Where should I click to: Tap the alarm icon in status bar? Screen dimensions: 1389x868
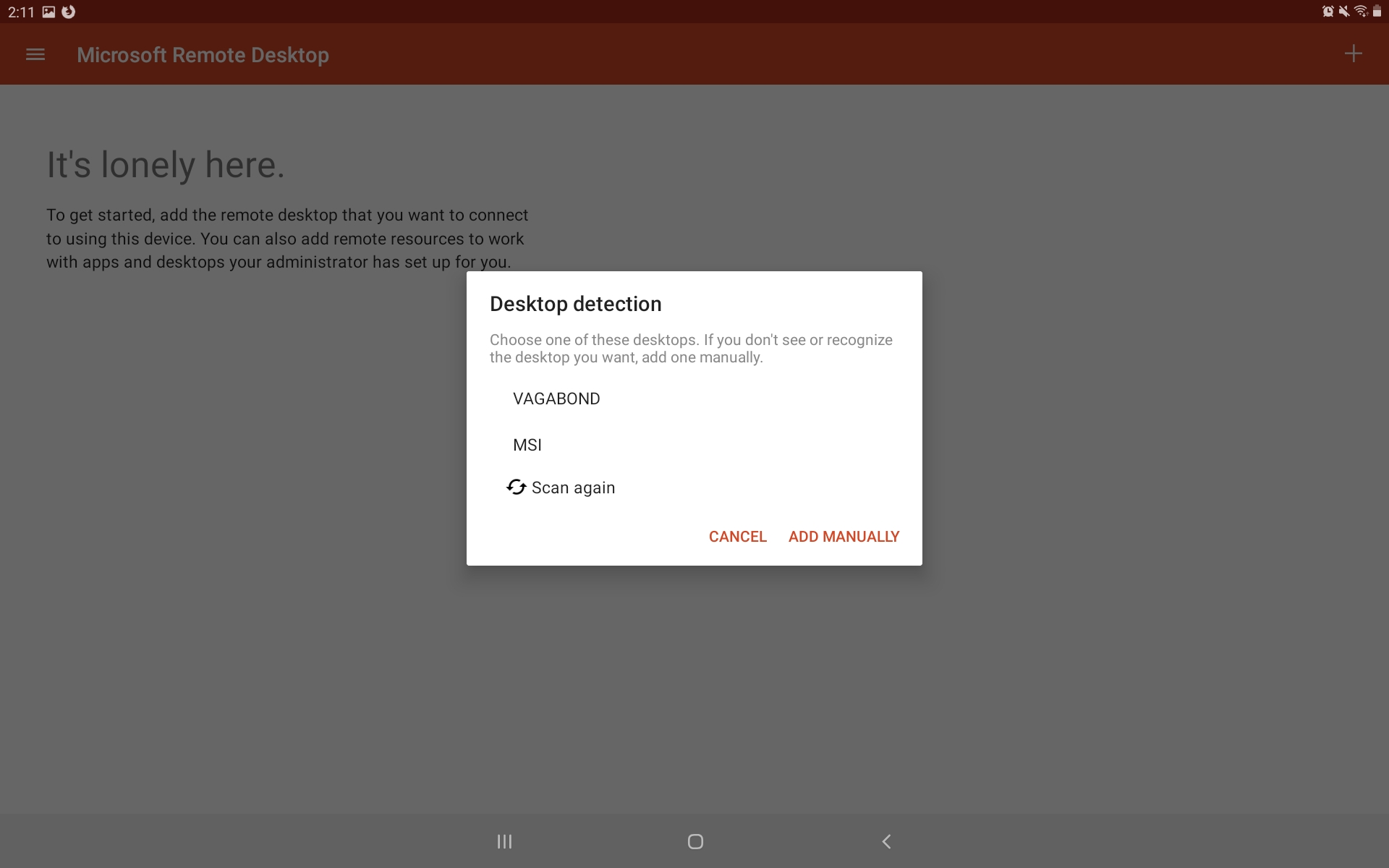pyautogui.click(x=1328, y=11)
